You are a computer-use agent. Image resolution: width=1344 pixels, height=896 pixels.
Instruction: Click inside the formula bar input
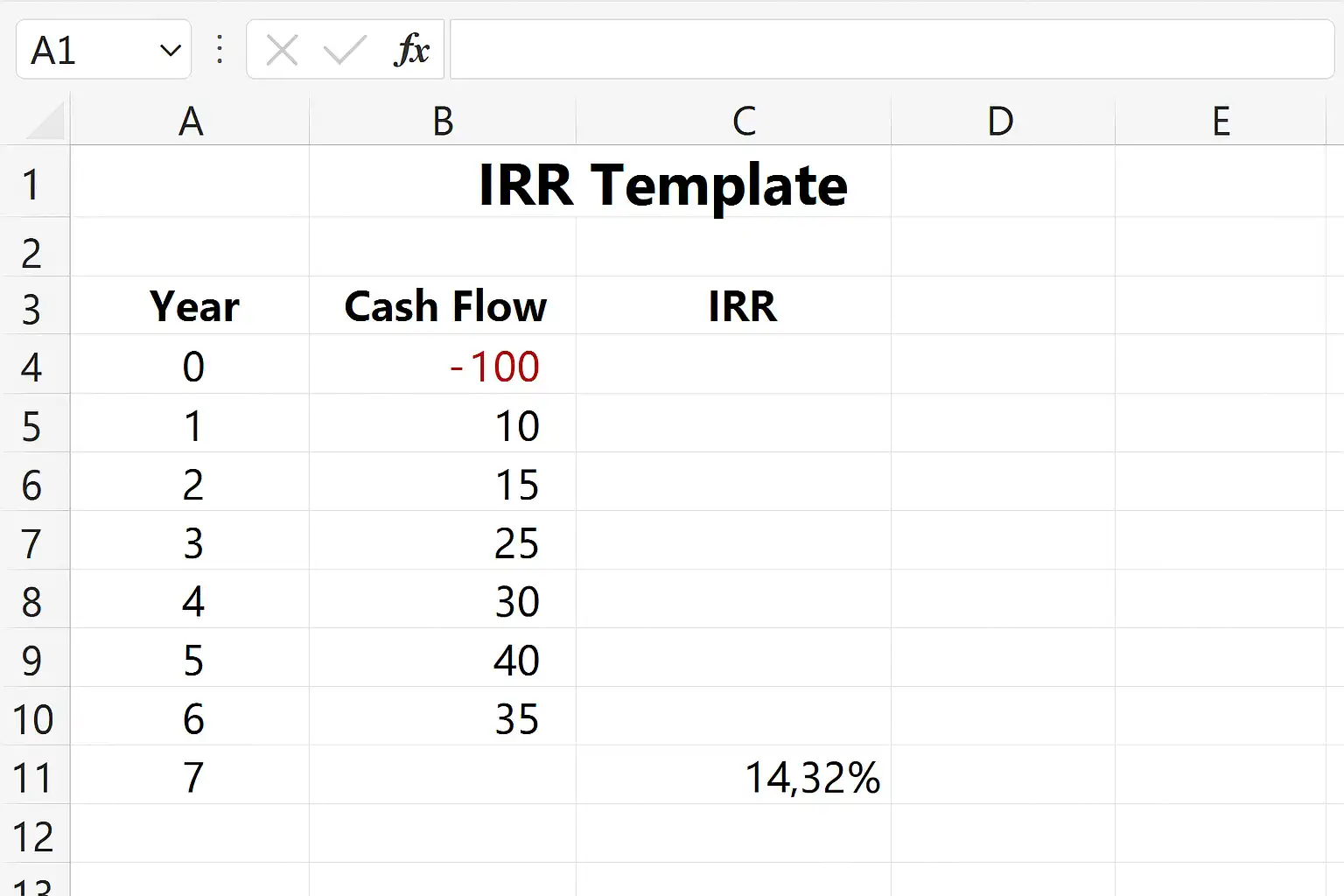(892, 50)
